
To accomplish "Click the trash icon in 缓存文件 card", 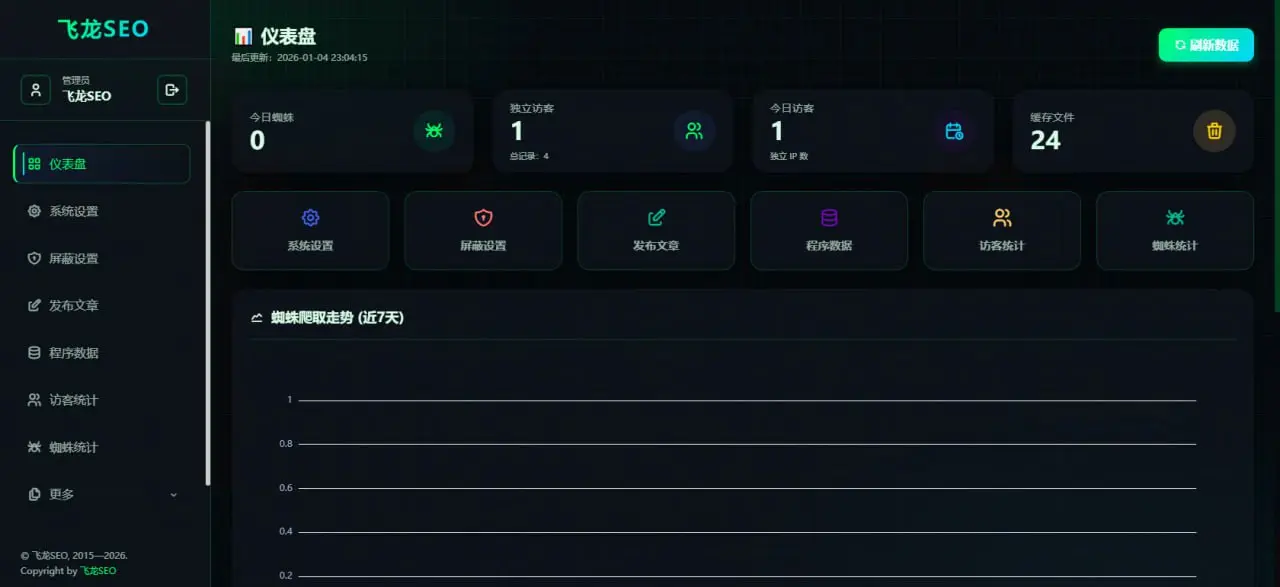I will [1214, 131].
